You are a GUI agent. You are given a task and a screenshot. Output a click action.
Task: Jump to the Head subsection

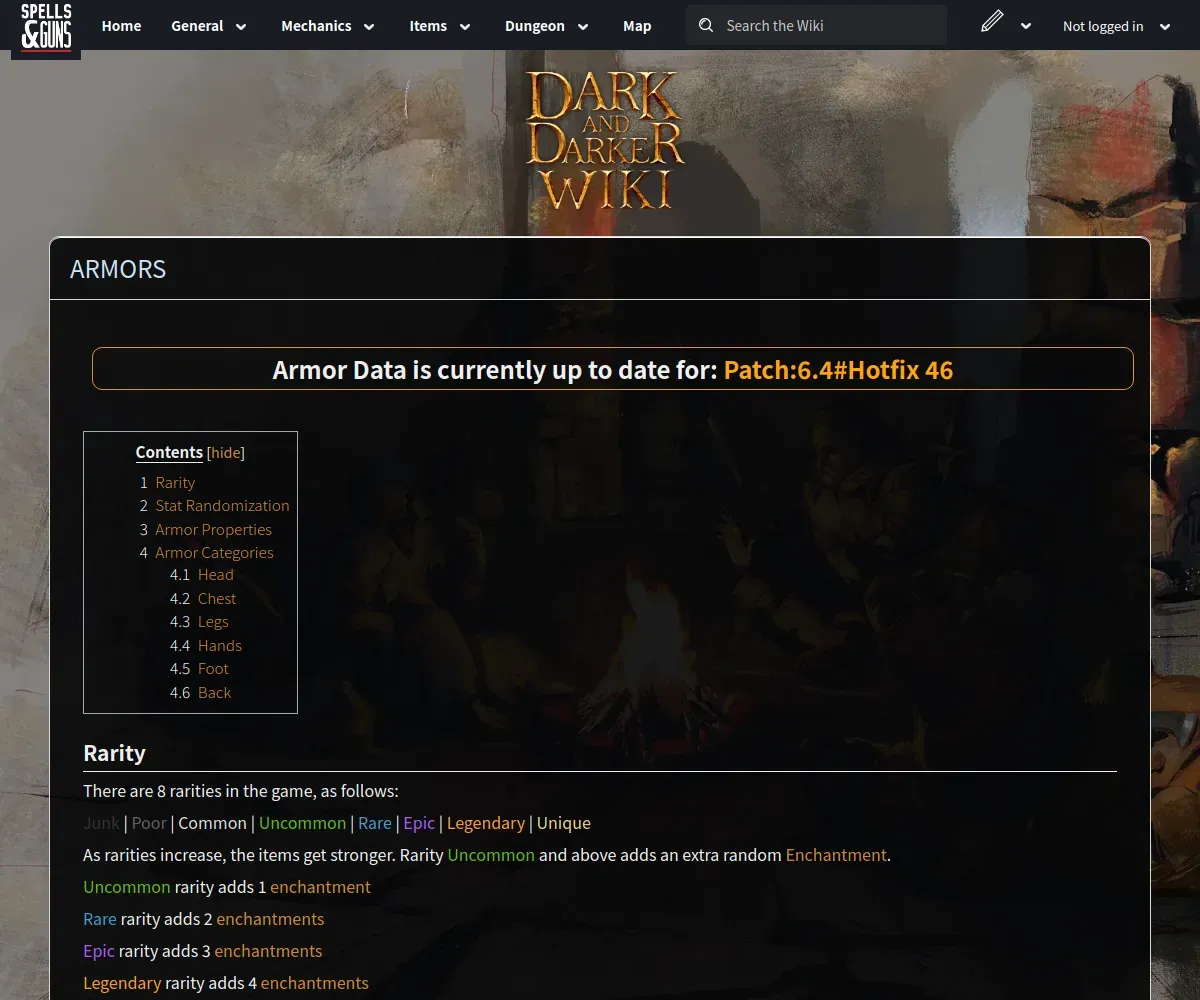[216, 575]
